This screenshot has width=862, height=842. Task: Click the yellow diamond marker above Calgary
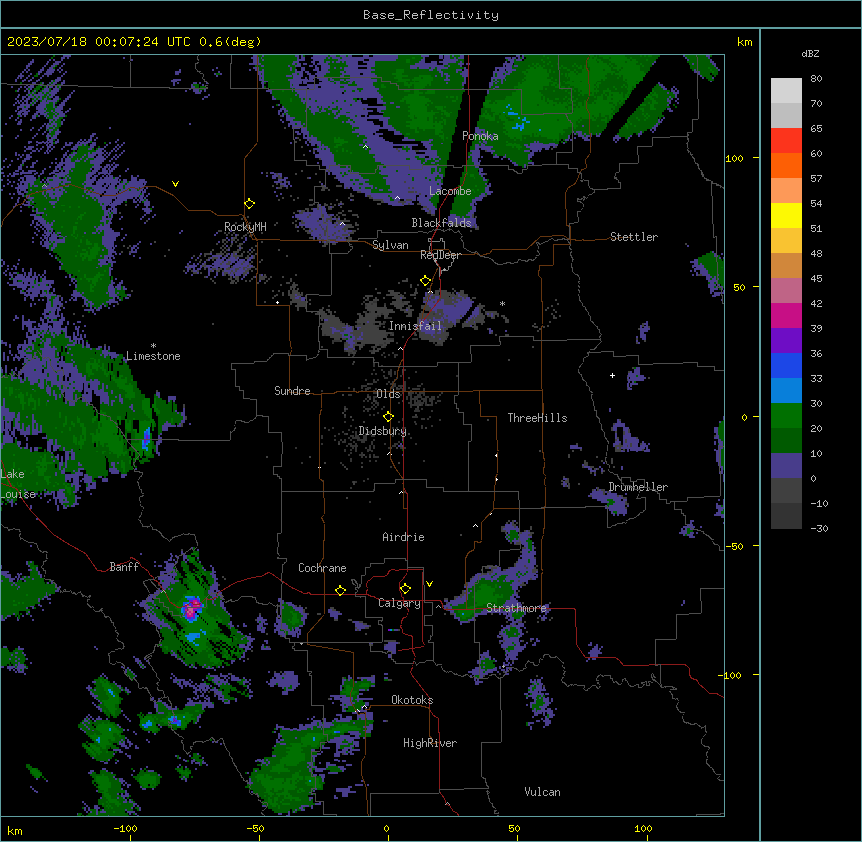[405, 589]
